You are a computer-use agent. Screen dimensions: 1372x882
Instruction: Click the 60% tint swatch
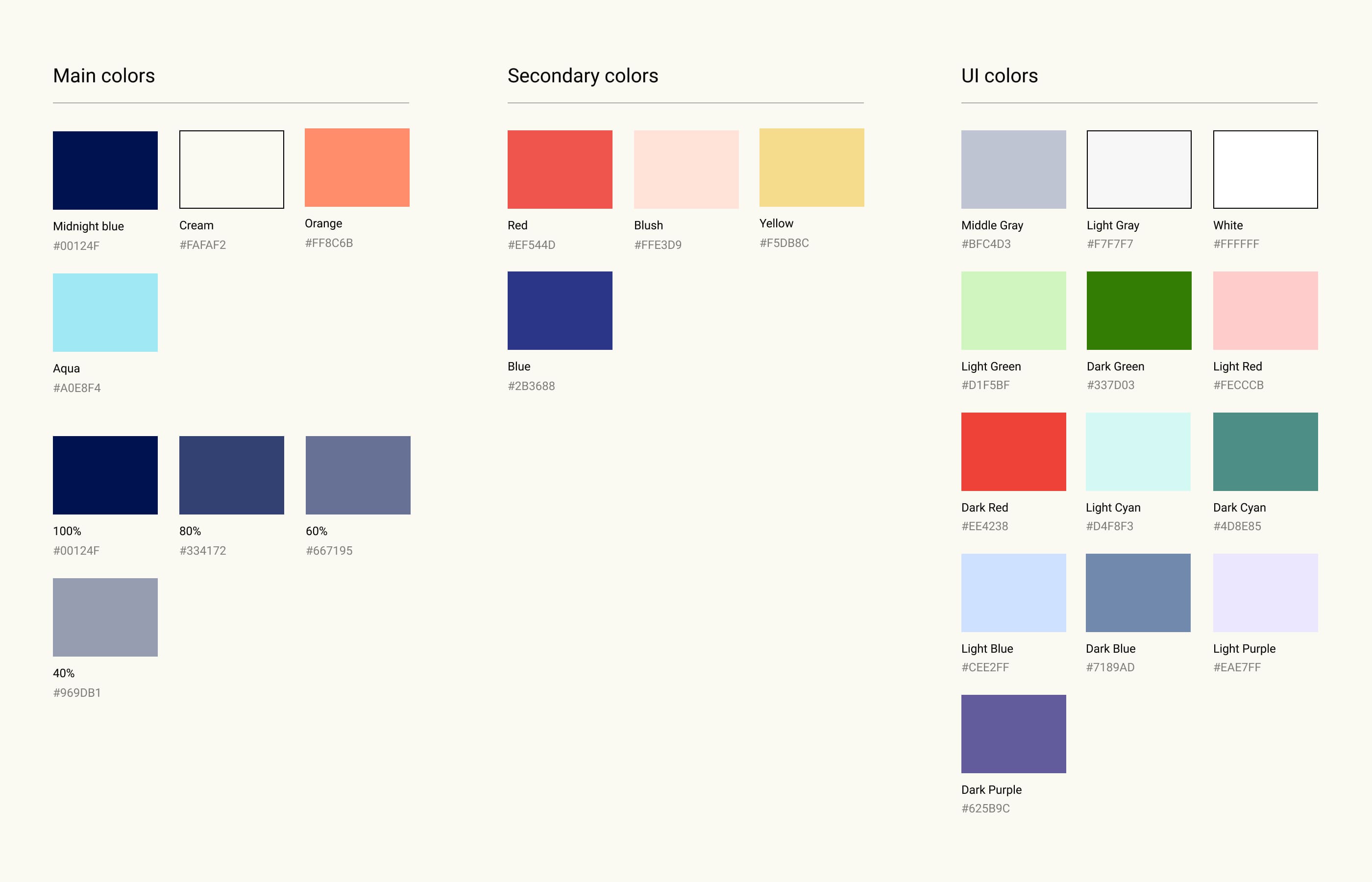click(358, 475)
